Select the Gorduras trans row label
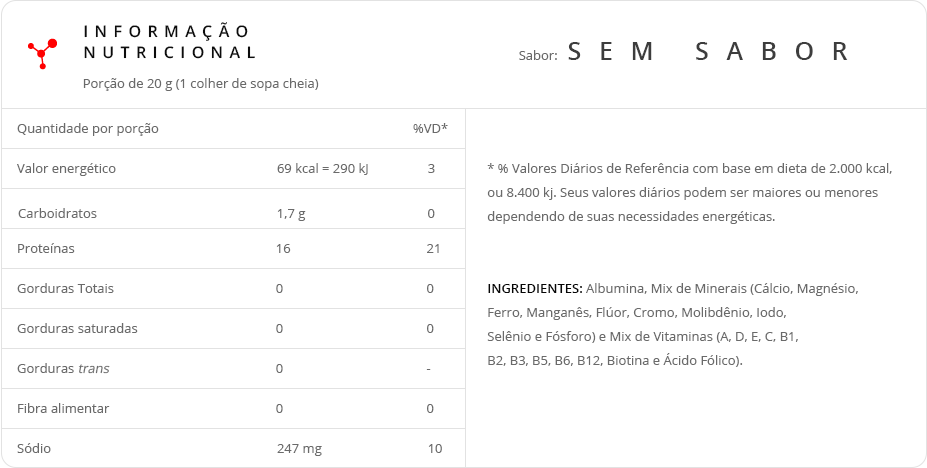This screenshot has width=927, height=468. [63, 369]
